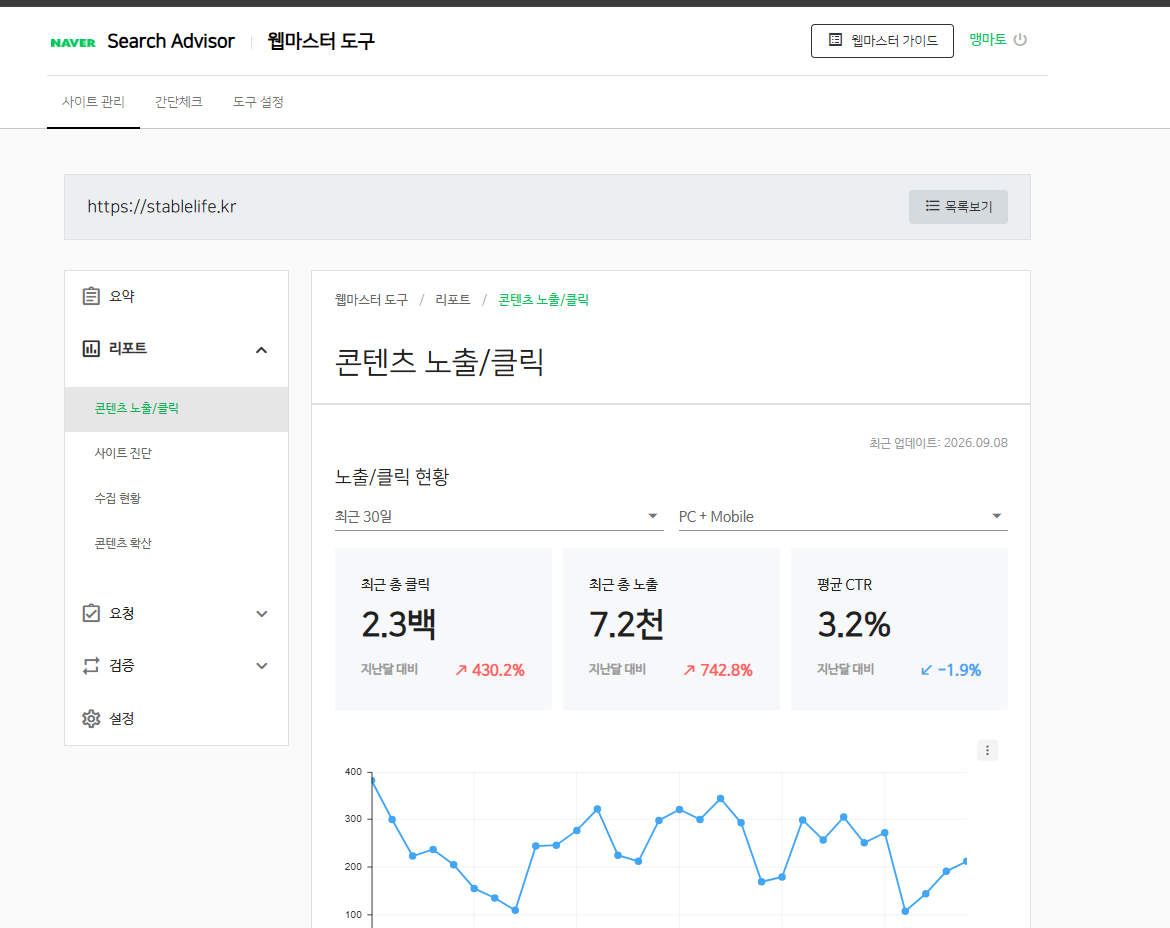Collapse the 리포트 section chevron

pos(261,350)
